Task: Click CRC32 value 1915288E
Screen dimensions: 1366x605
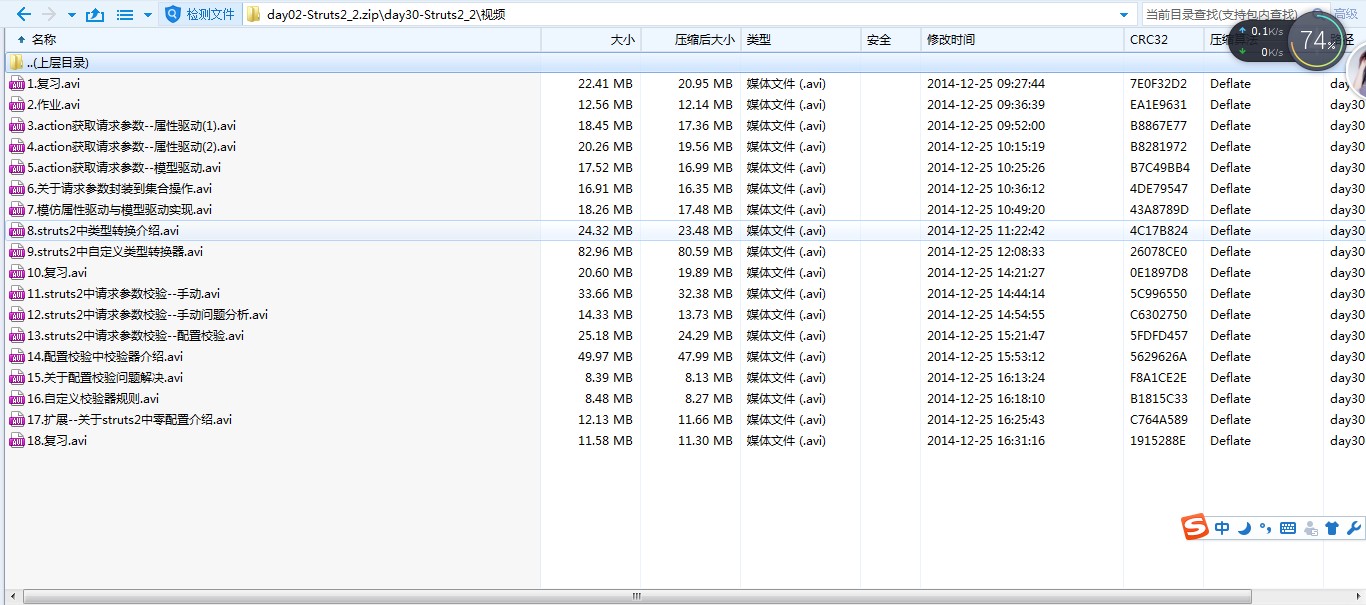Action: pos(1158,440)
